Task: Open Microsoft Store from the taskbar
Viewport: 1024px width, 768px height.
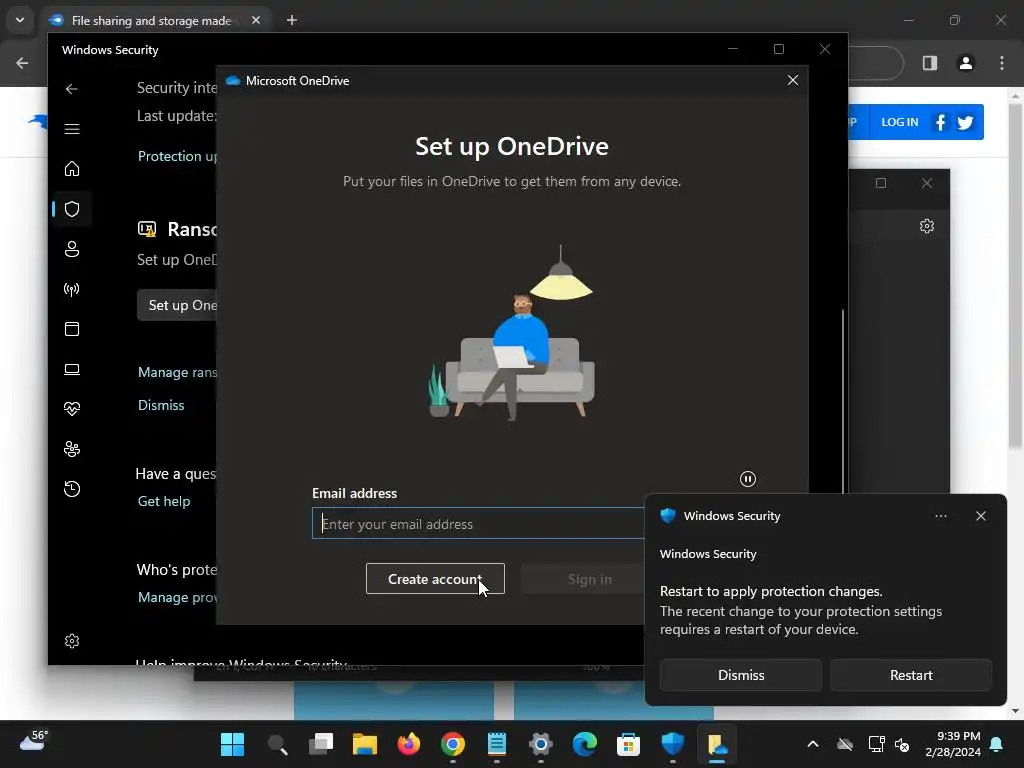Action: (628, 744)
